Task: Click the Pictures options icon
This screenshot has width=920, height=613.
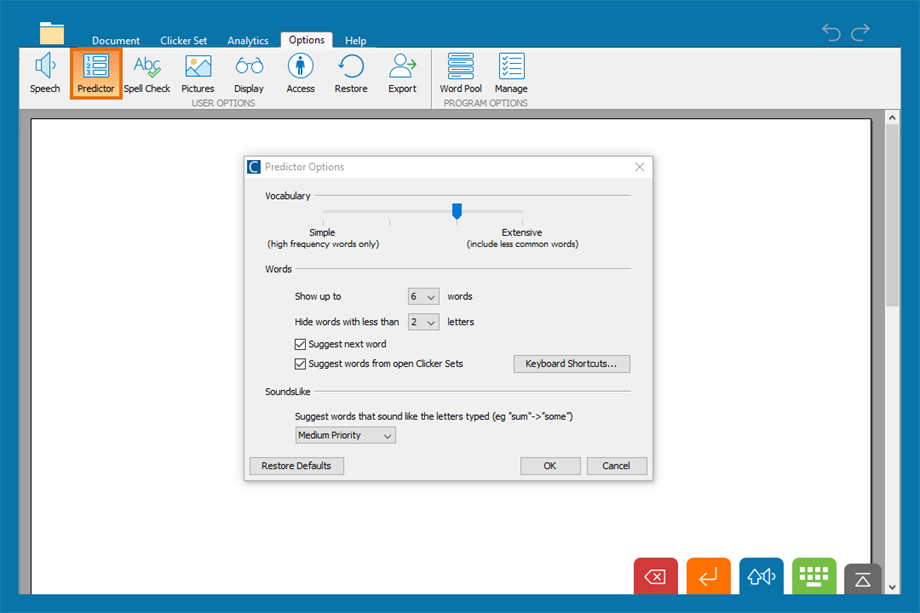Action: pos(197,72)
